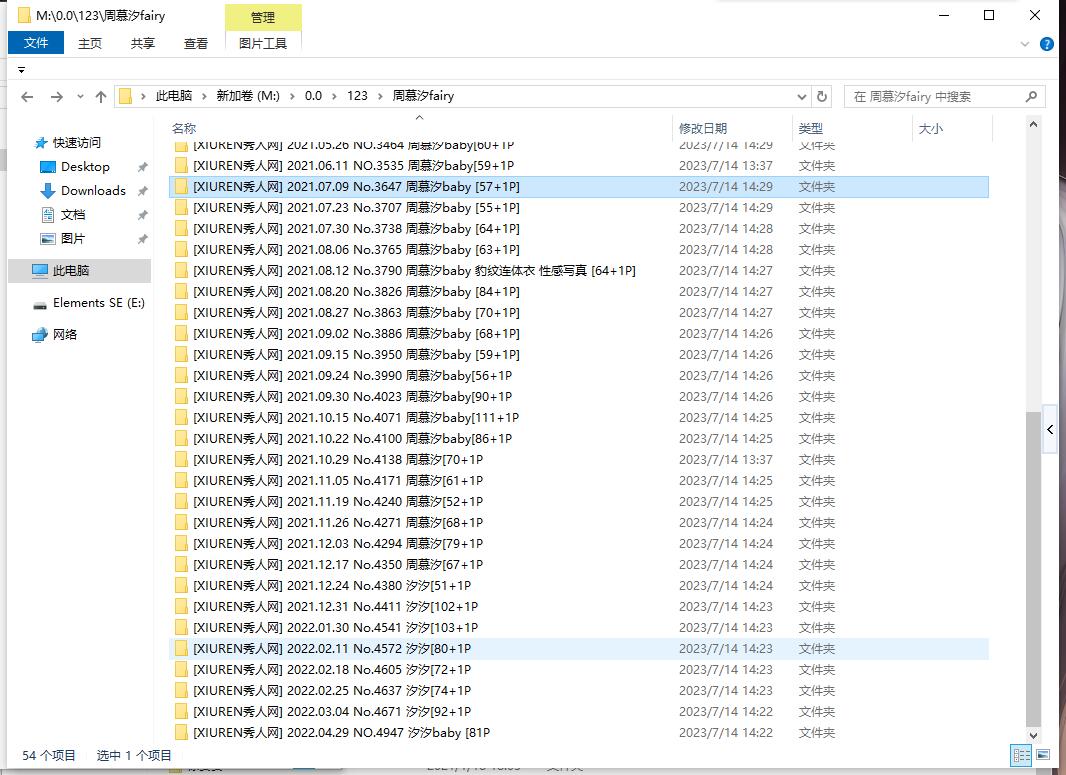This screenshot has height=775, width=1066.
Task: Open the 文件 menu tab
Action: point(36,43)
